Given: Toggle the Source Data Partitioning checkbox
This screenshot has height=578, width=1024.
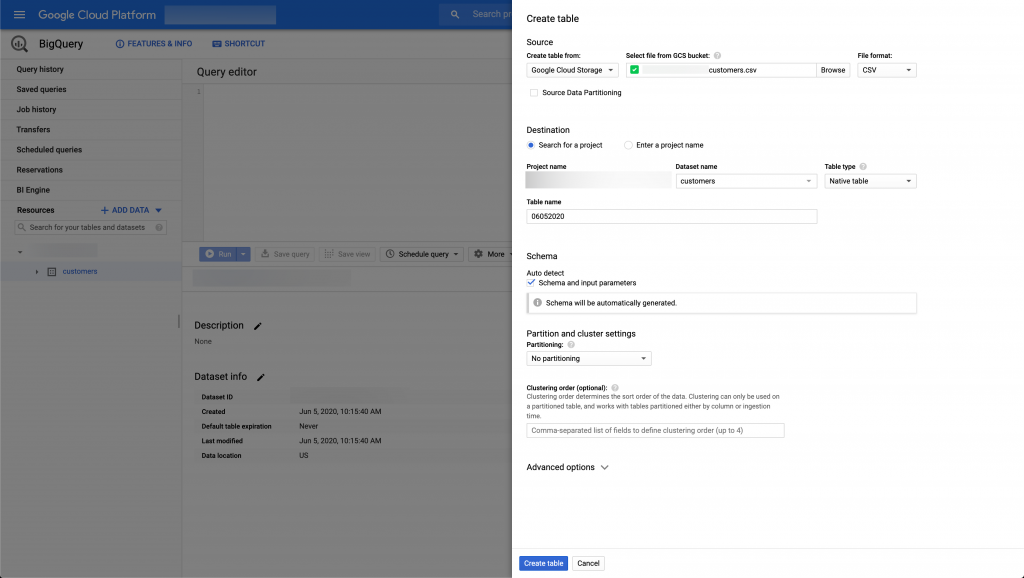Looking at the screenshot, I should tap(534, 93).
